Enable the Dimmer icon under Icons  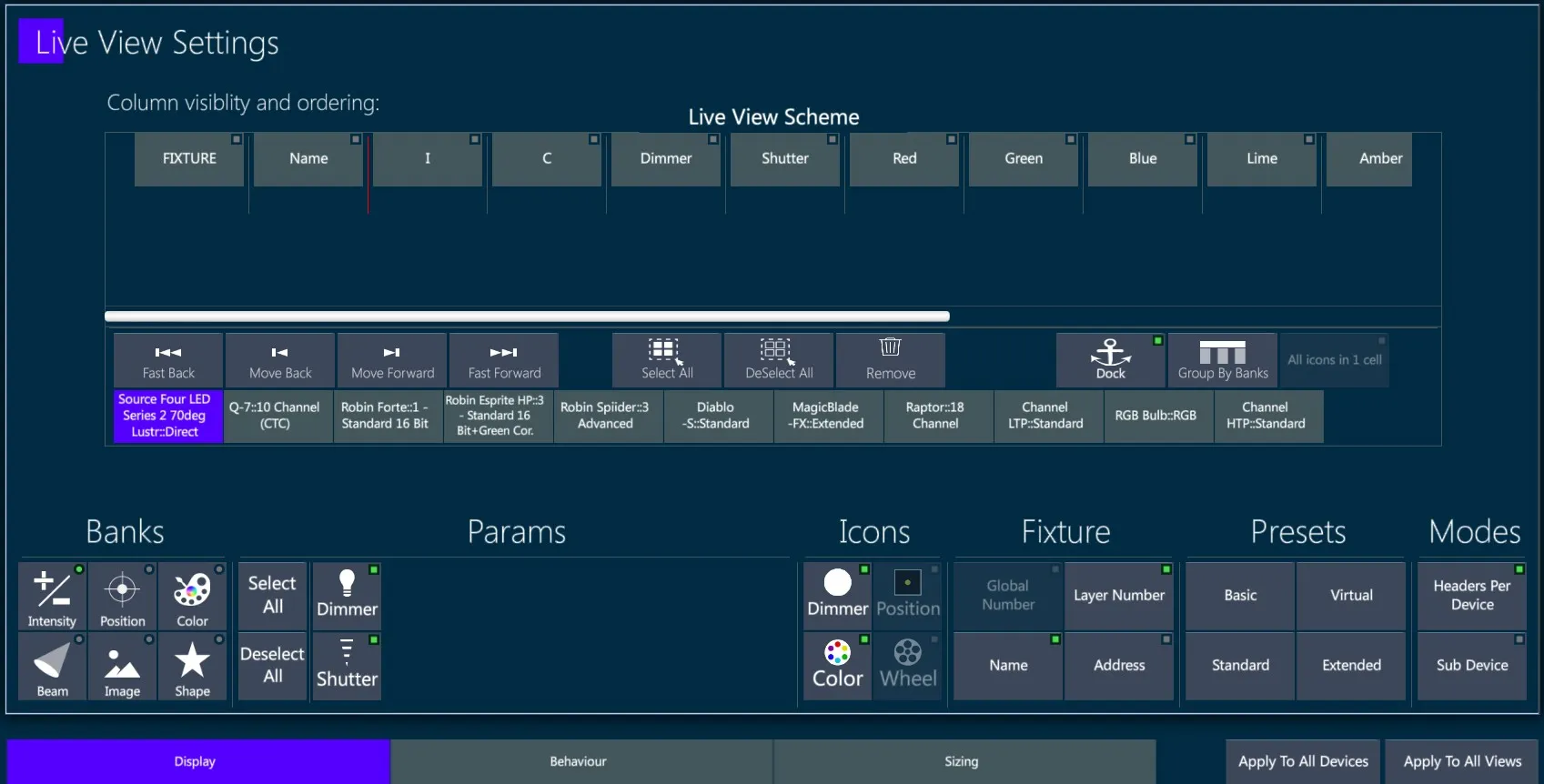click(837, 596)
